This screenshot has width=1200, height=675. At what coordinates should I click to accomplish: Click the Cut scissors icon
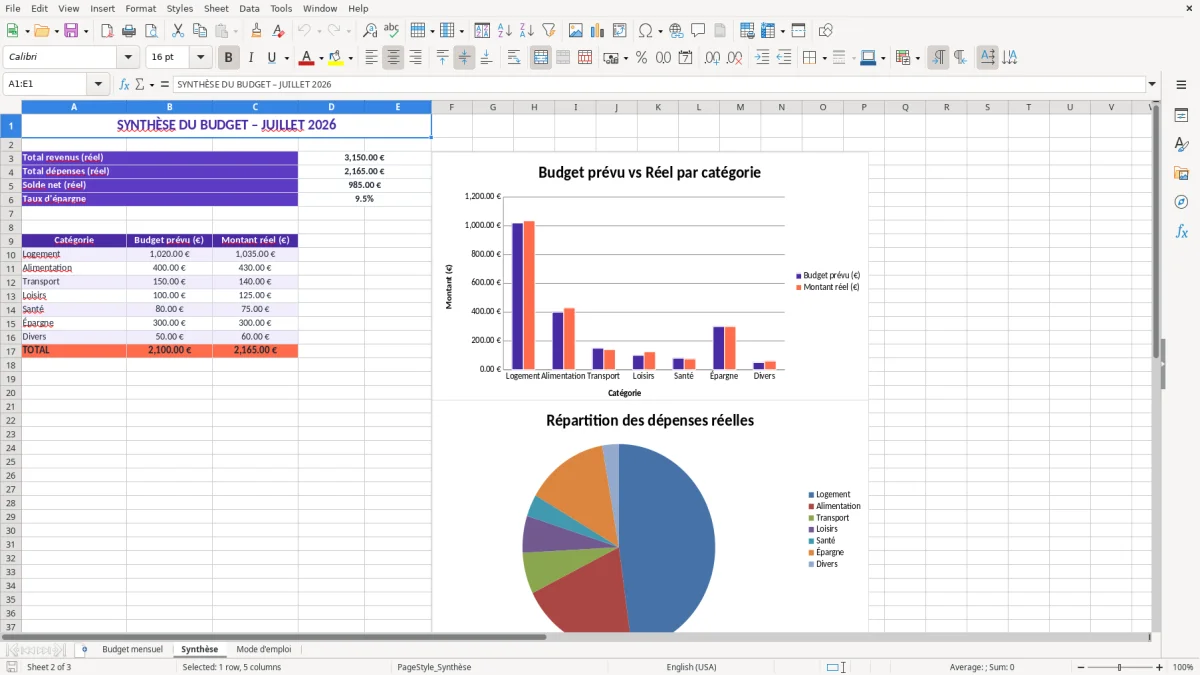(x=177, y=31)
